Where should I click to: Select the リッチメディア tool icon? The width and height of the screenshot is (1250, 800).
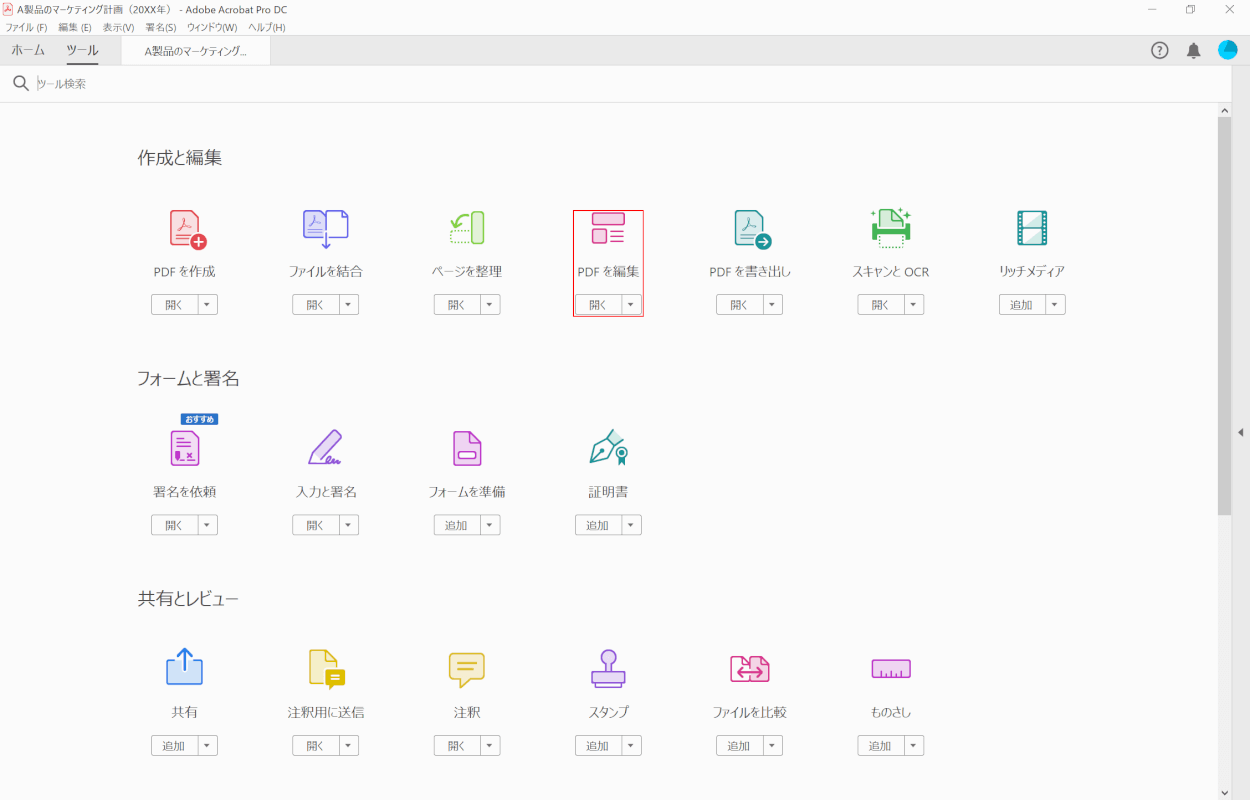click(x=1031, y=228)
